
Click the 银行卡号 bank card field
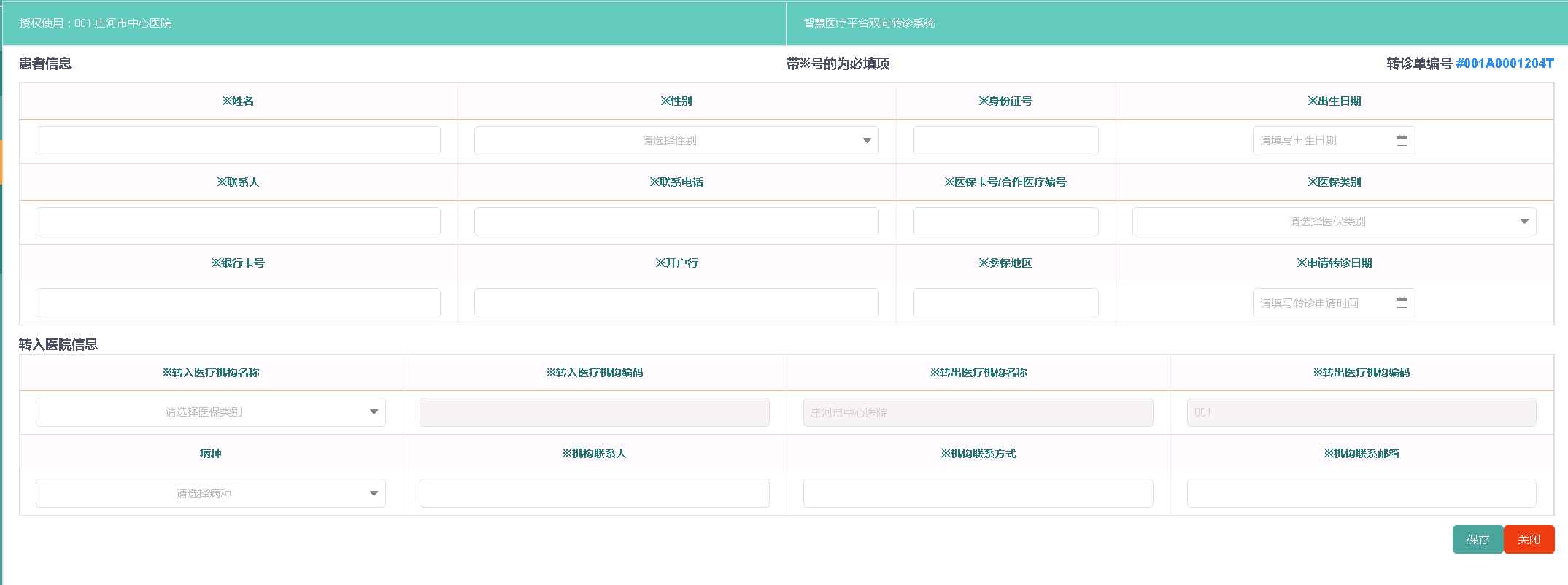pos(238,303)
